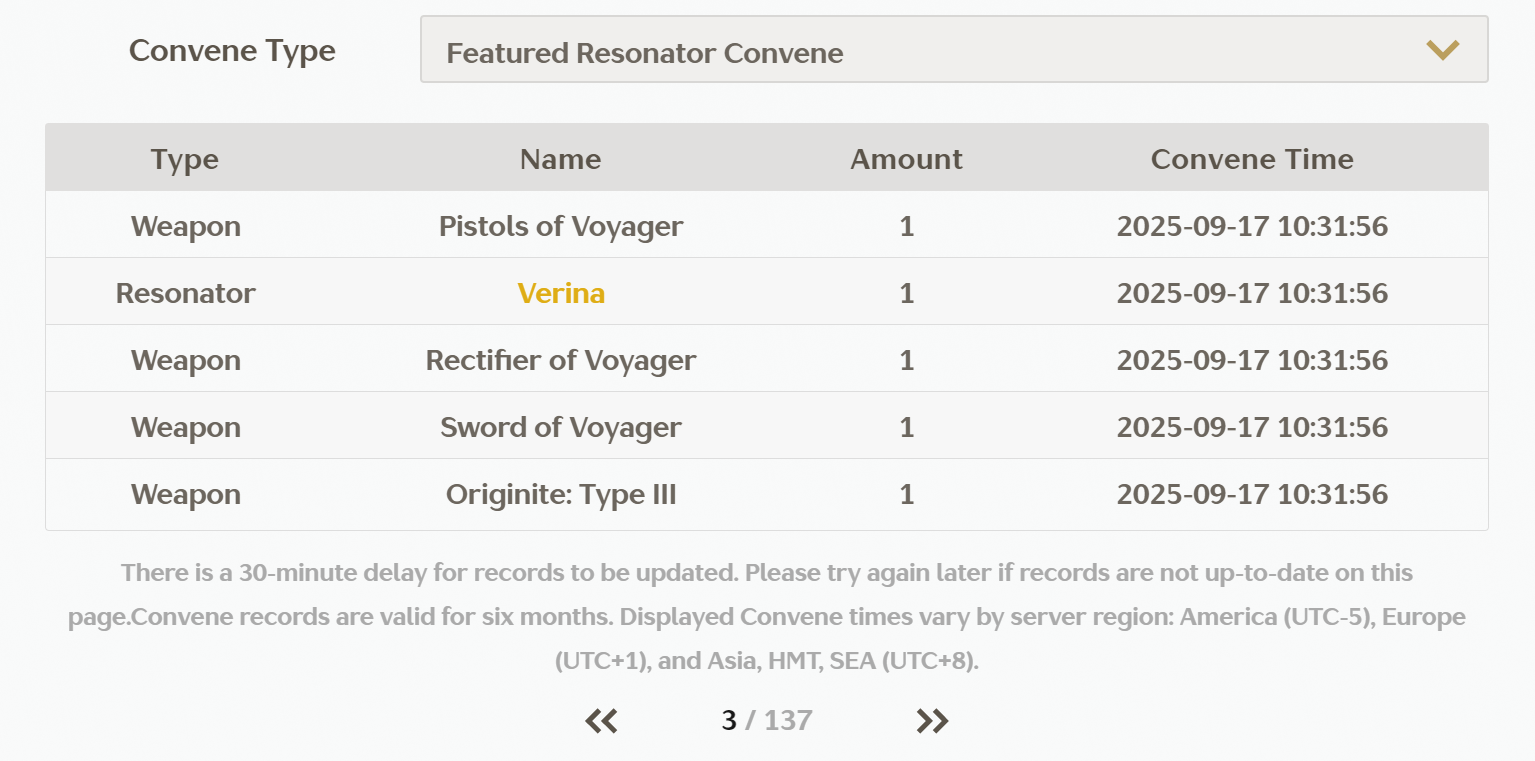Click the highlighted Verina name
Viewport: 1535px width, 761px height.
click(561, 293)
